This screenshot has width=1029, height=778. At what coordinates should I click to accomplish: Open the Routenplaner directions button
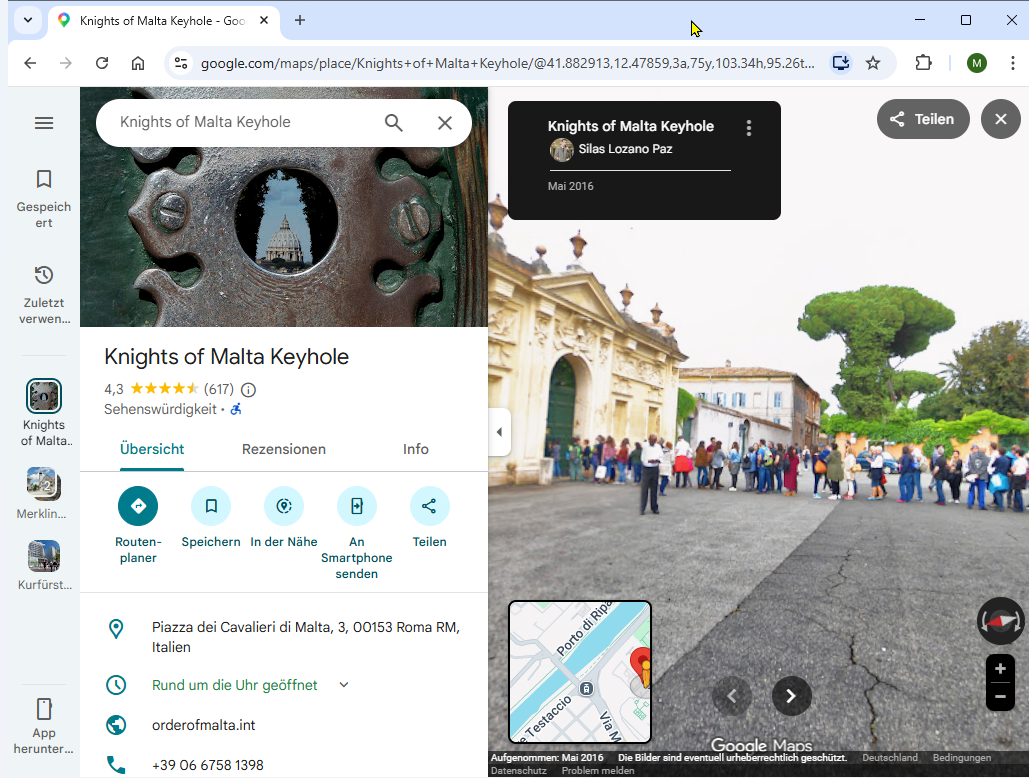click(x=138, y=506)
